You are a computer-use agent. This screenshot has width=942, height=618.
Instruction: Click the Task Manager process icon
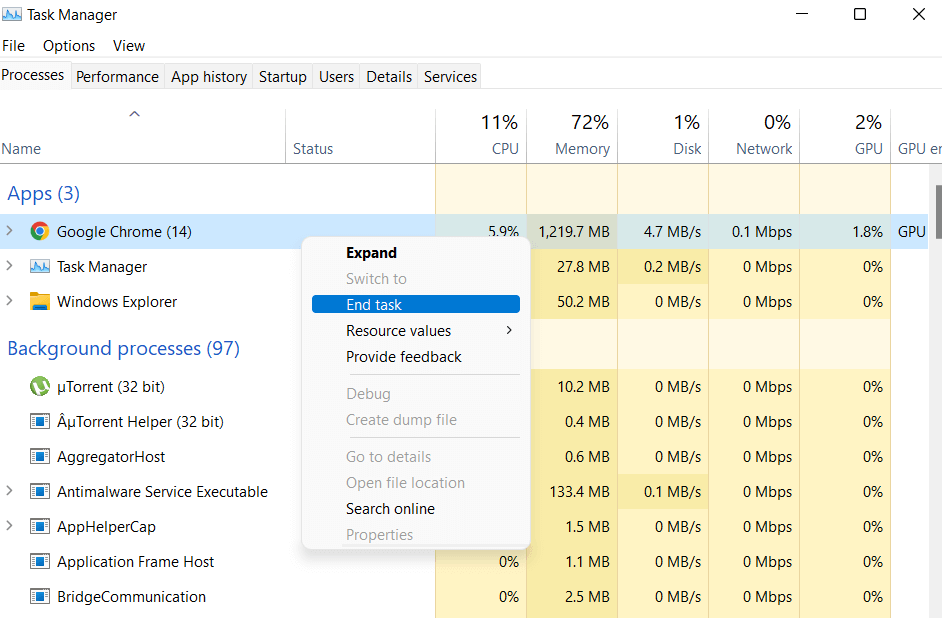[x=40, y=266]
